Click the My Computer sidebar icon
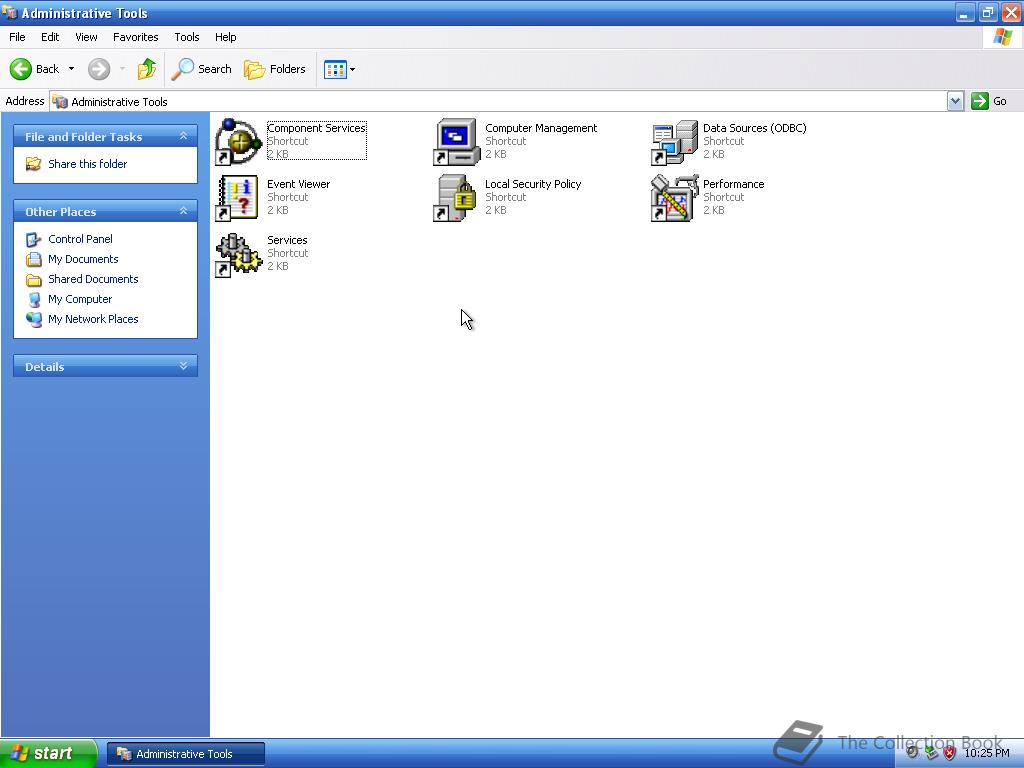Viewport: 1024px width, 768px height. [x=33, y=299]
